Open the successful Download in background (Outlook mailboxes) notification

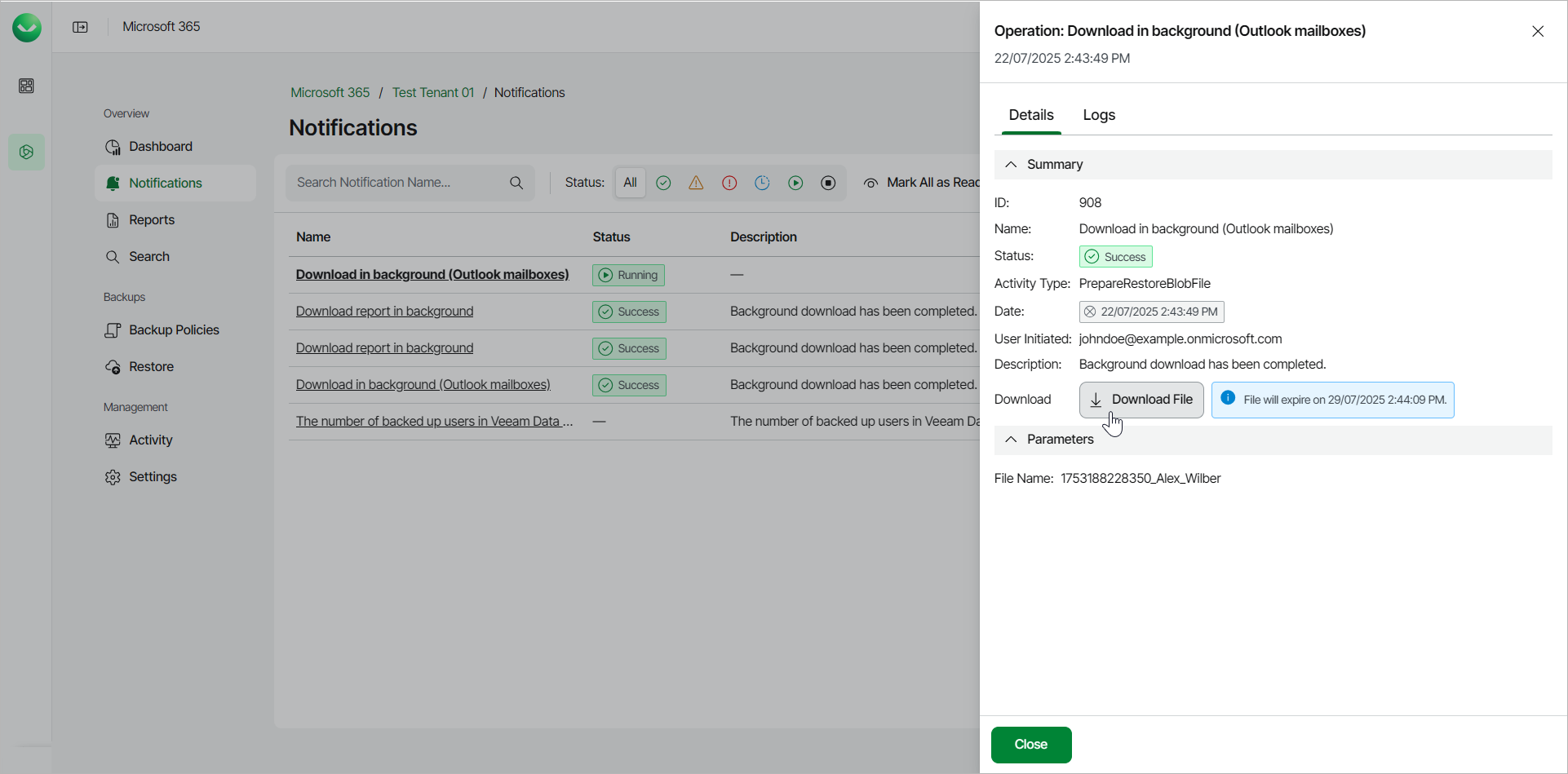423,384
